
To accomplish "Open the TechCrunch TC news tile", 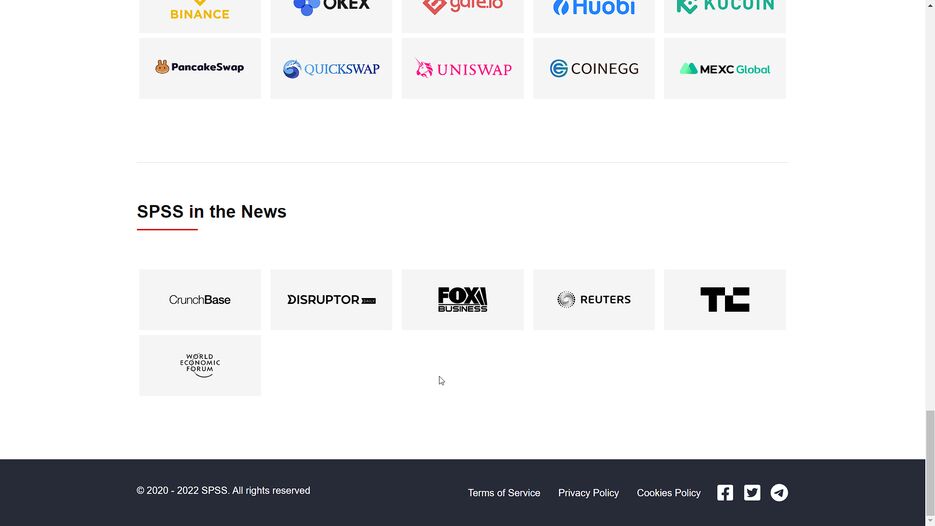I will (725, 299).
